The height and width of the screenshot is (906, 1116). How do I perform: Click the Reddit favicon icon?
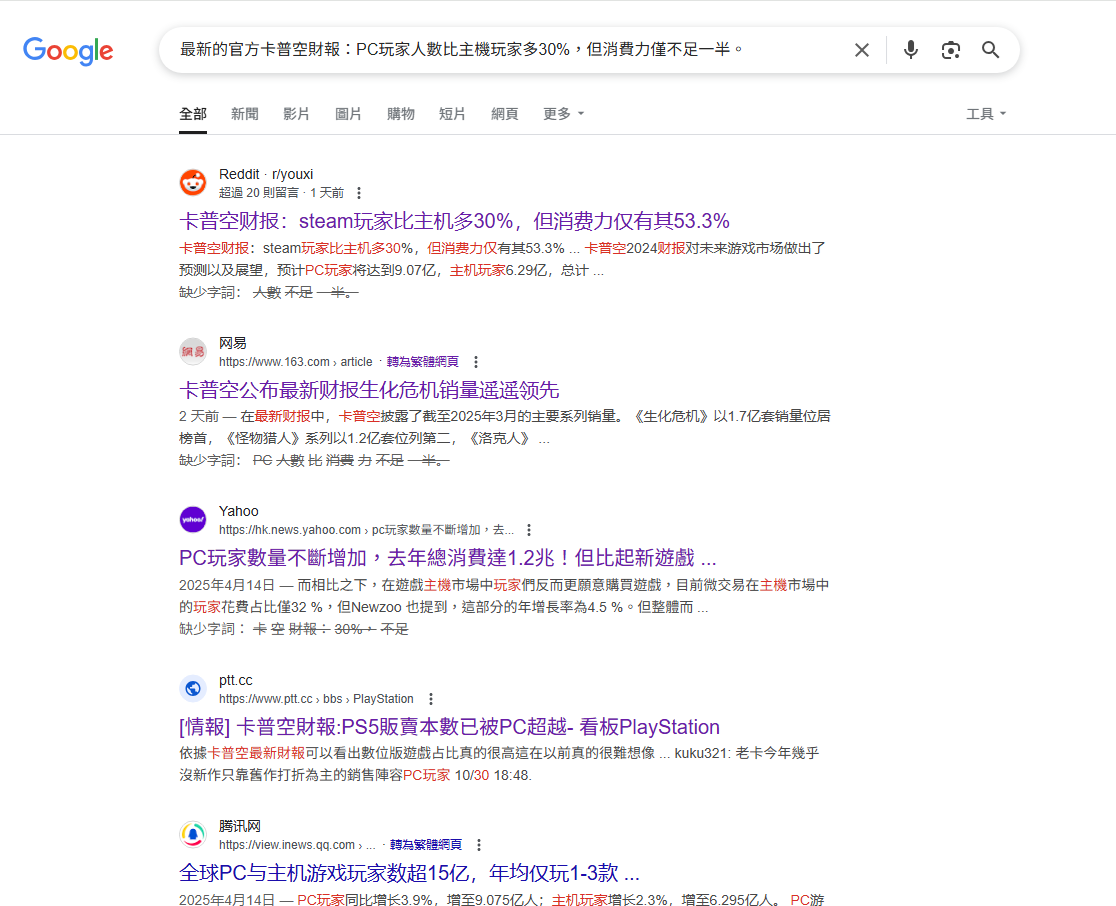pyautogui.click(x=193, y=183)
